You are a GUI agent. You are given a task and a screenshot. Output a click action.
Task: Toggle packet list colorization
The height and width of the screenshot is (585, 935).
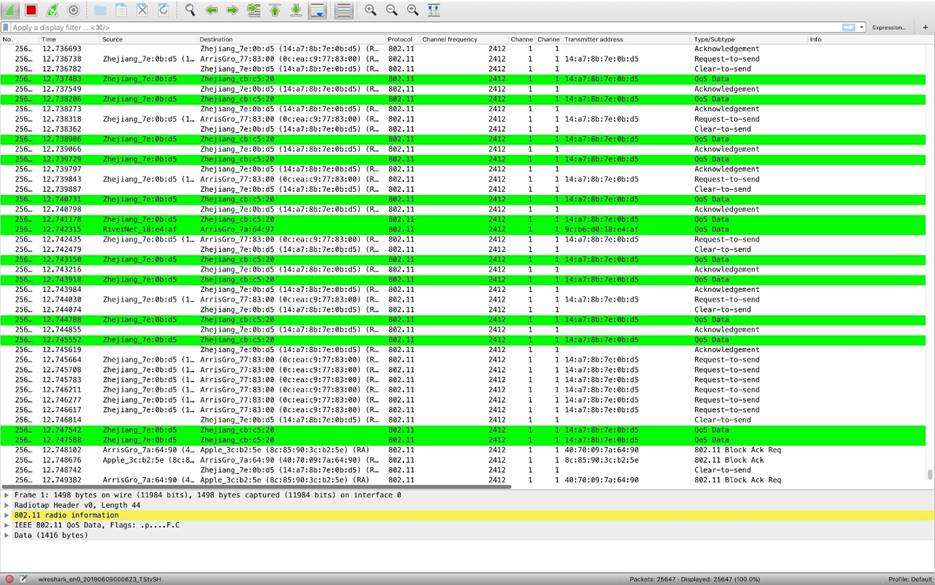[x=343, y=10]
